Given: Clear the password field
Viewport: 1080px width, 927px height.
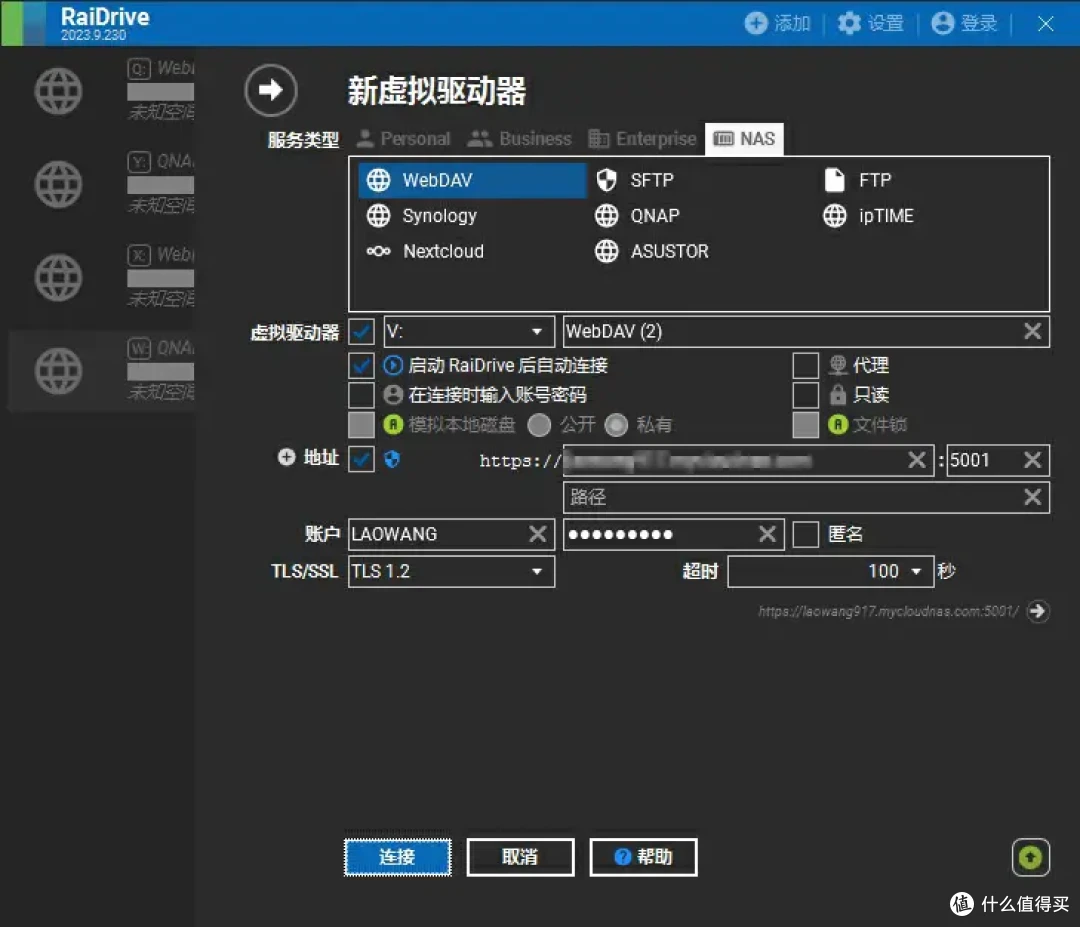Looking at the screenshot, I should pos(767,534).
